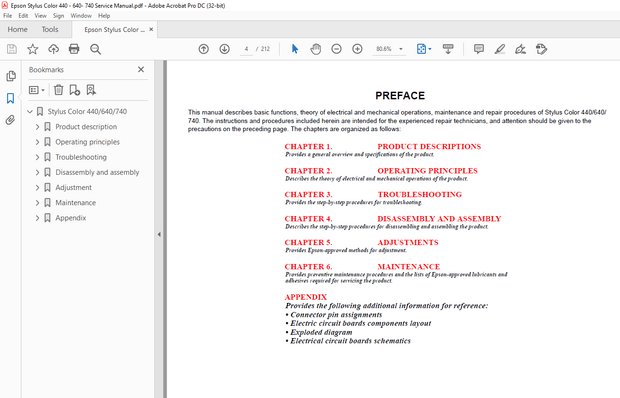The image size is (620, 398).
Task: Jump to the Appendix bookmark
Action: (x=71, y=218)
